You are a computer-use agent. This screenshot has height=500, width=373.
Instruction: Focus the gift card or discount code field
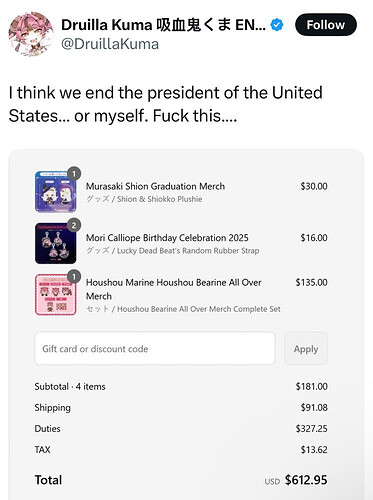[155, 348]
